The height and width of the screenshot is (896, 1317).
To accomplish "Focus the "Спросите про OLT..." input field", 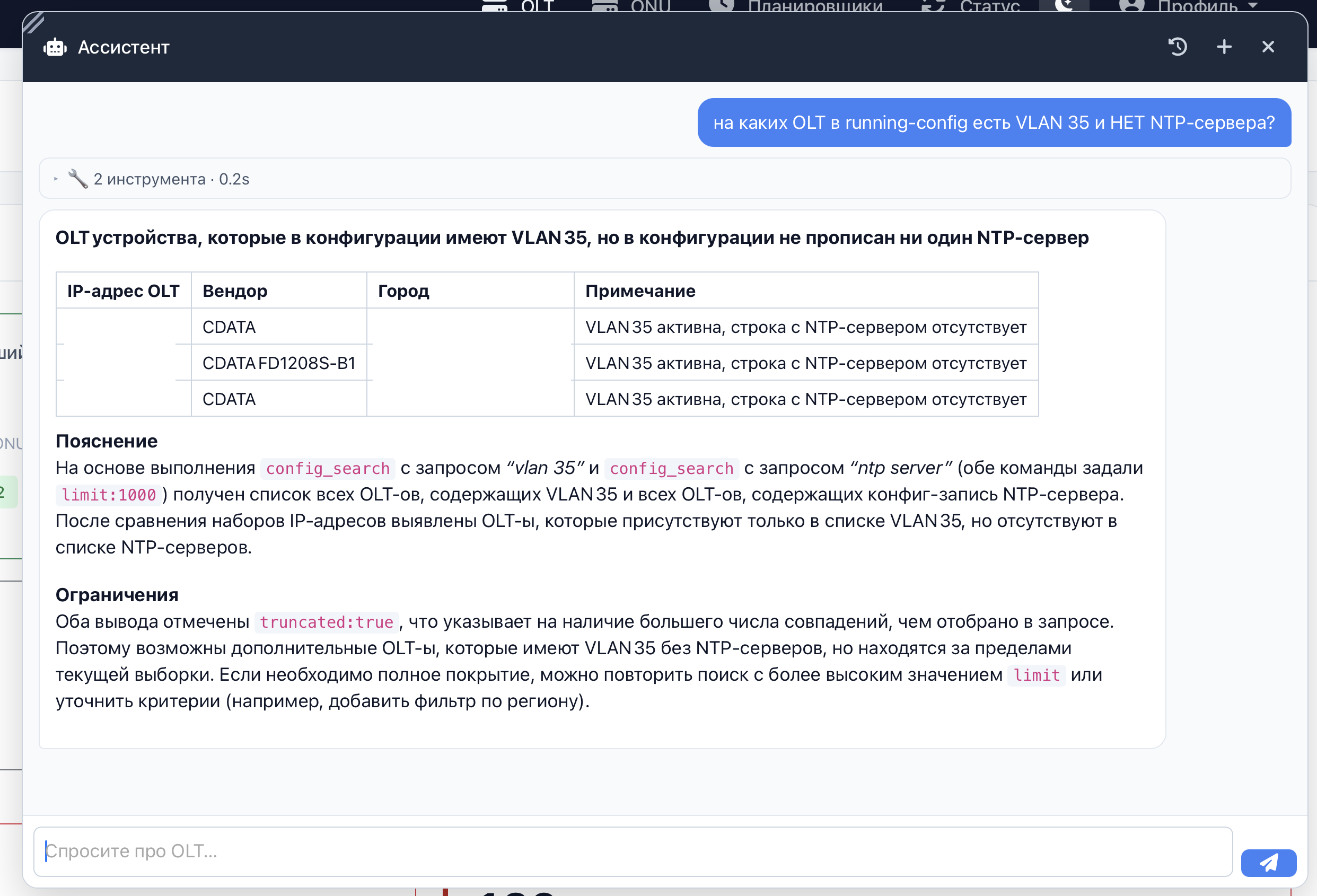I will click(x=633, y=851).
